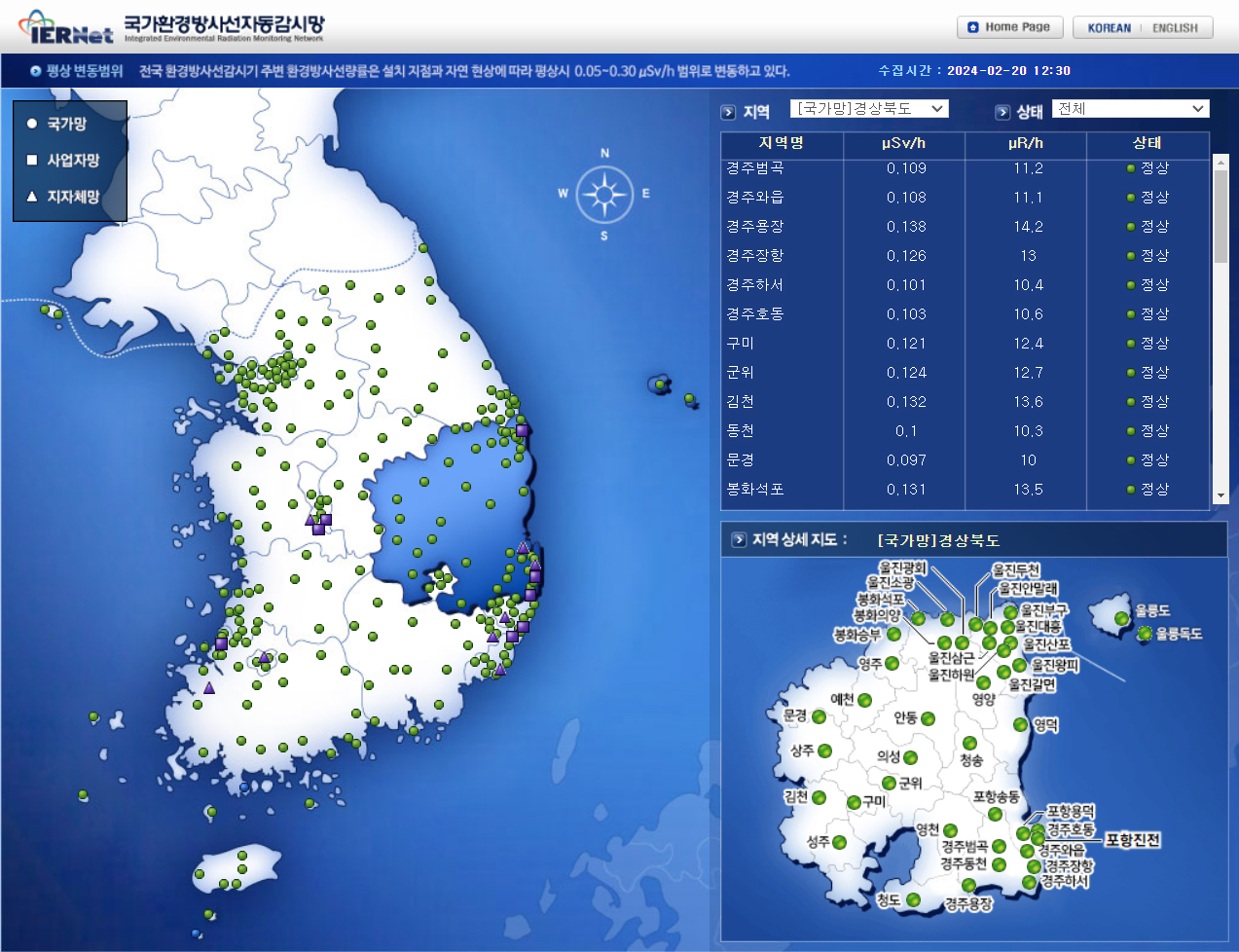Open the 상태 status dropdown
The image size is (1239, 952).
coord(1129,109)
